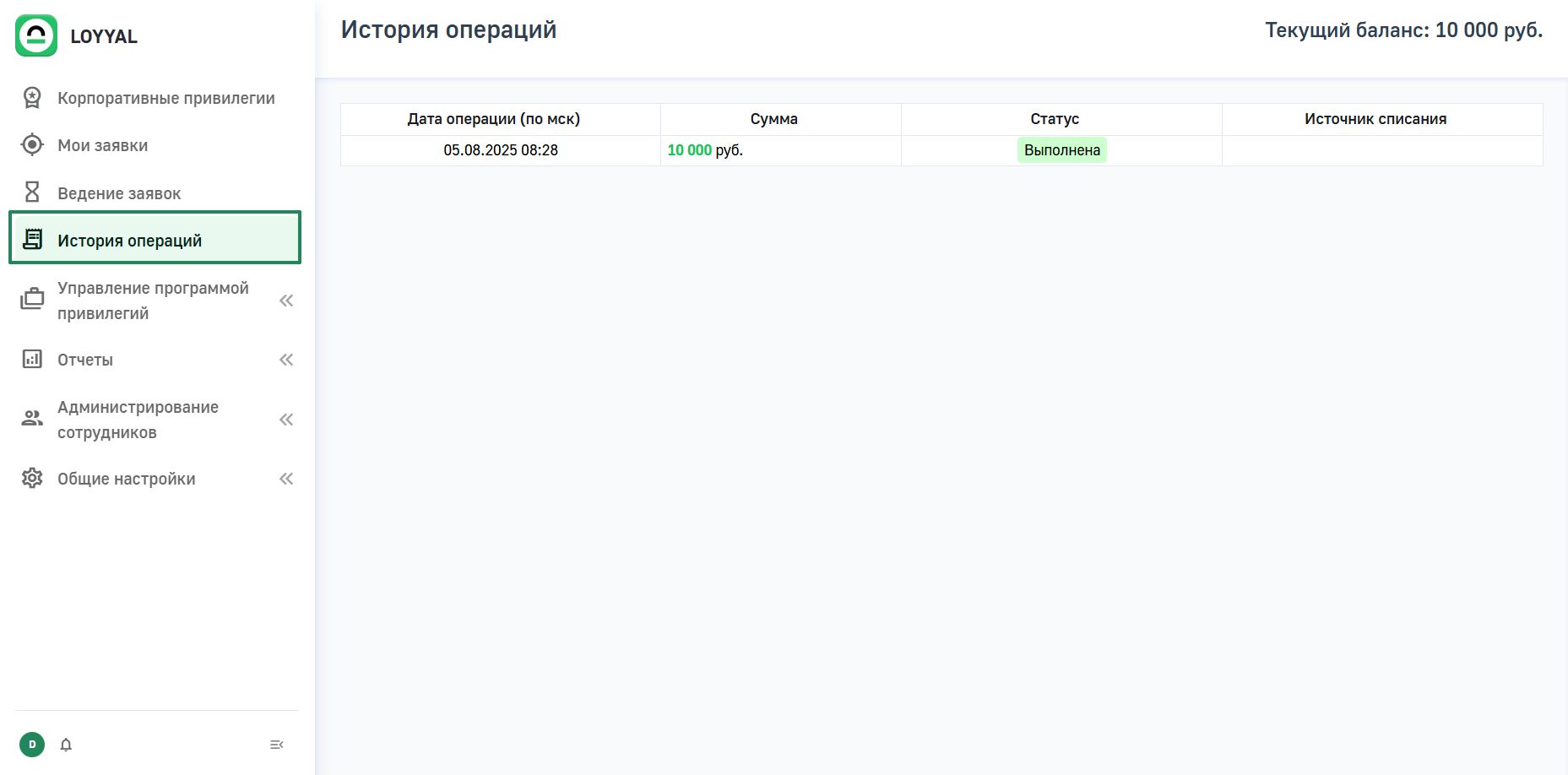This screenshot has height=775, width=1568.
Task: Click the Ведение заявок hourglass icon
Action: tap(32, 192)
